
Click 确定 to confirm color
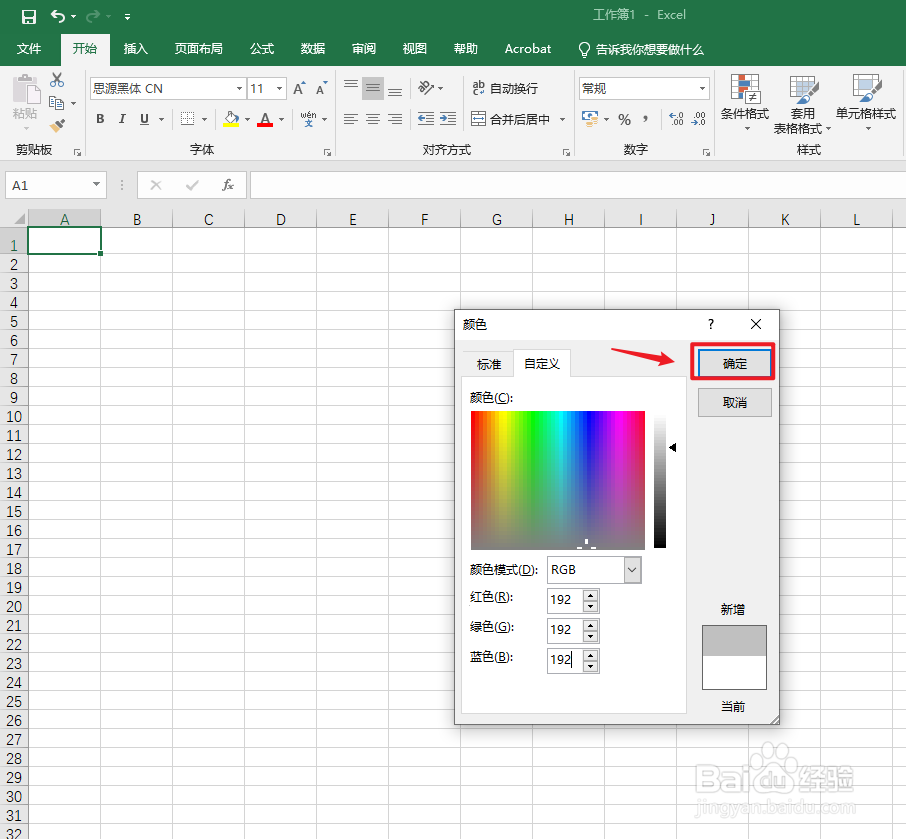click(x=734, y=363)
